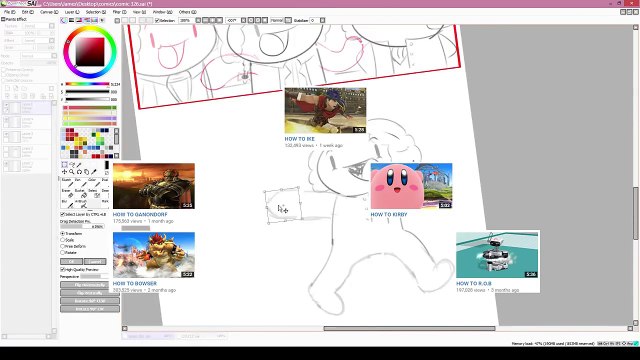This screenshot has width=640, height=360.
Task: Open the Others menu
Action: click(188, 12)
